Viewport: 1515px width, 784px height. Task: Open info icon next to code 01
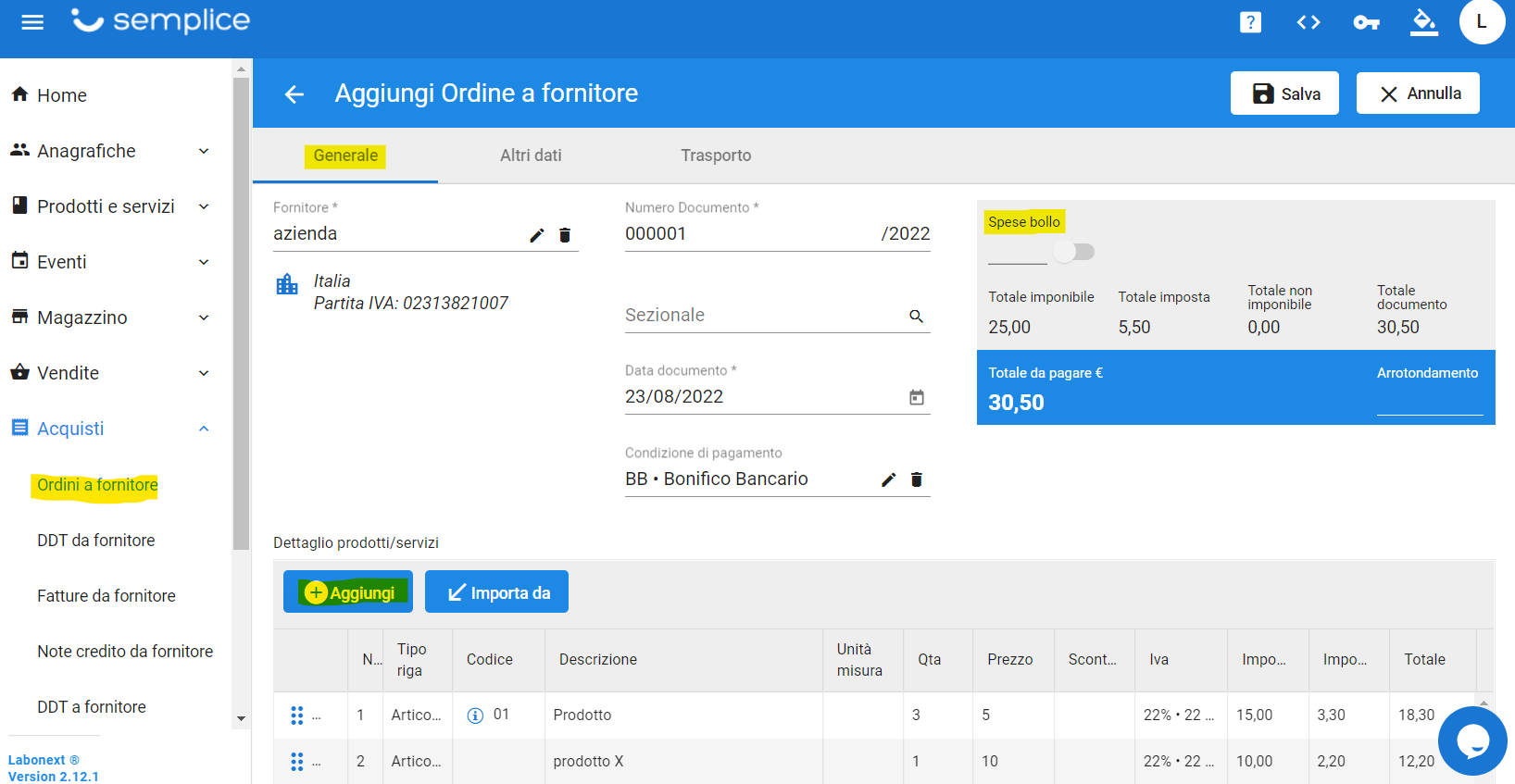[x=475, y=716]
